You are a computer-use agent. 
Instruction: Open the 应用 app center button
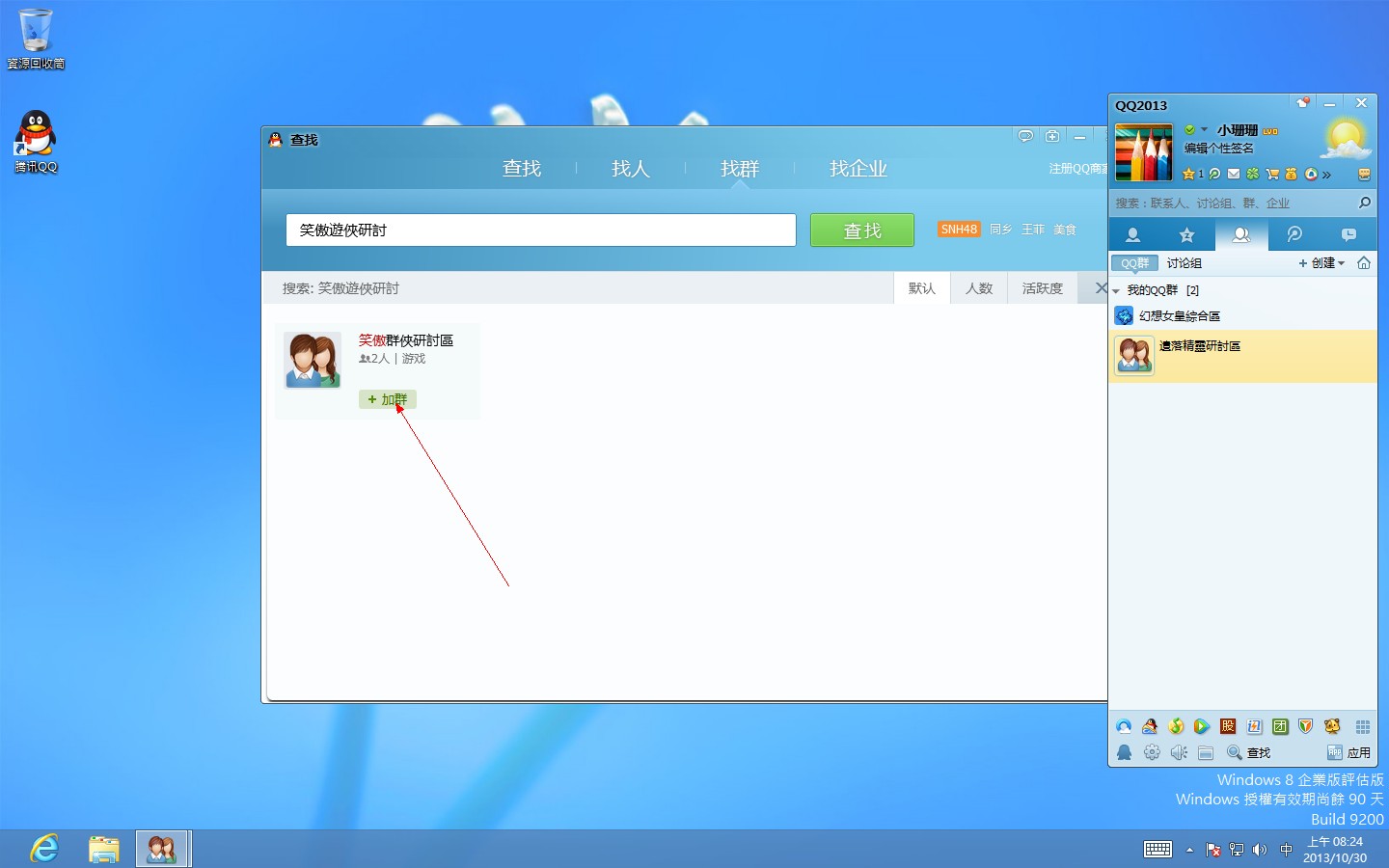coord(1348,753)
